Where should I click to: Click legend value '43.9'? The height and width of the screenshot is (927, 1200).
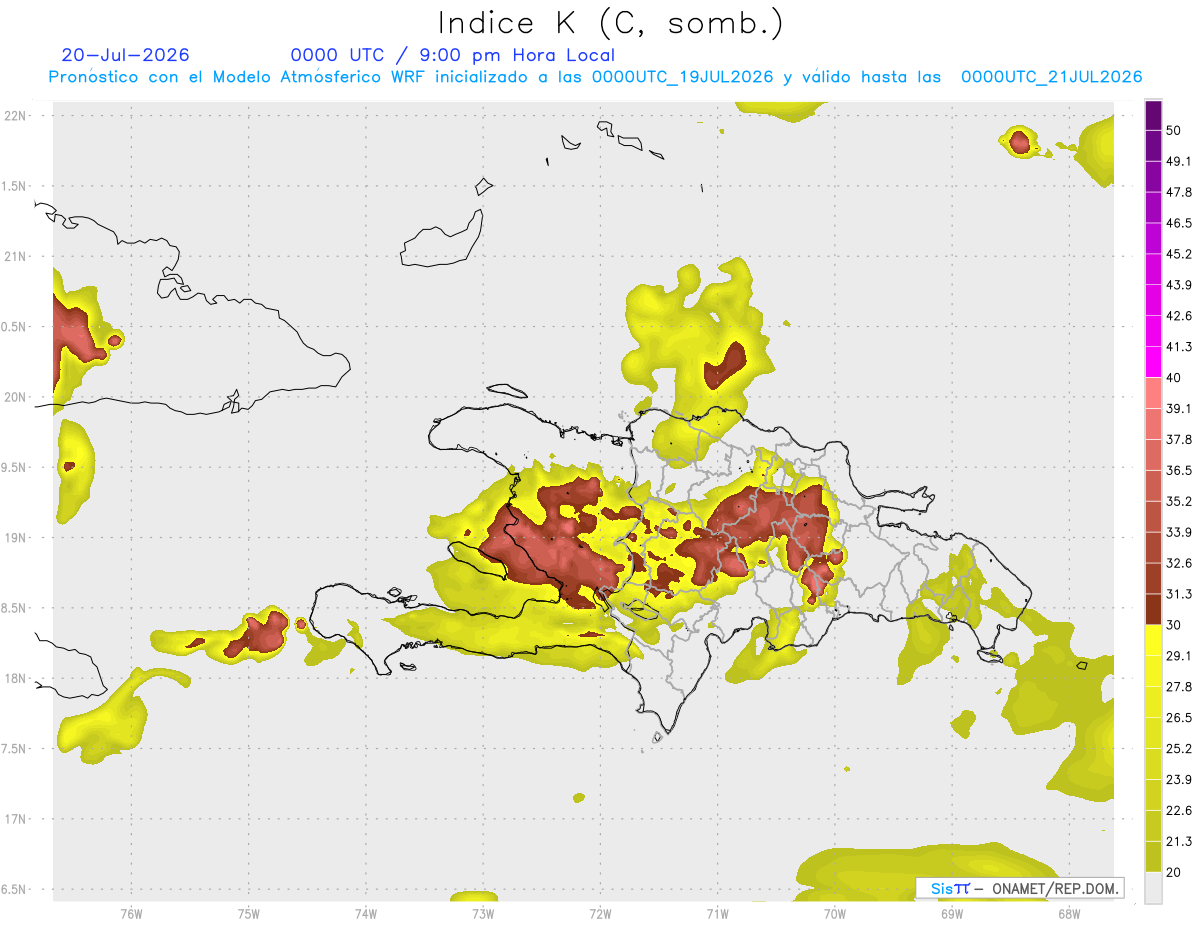click(1179, 285)
